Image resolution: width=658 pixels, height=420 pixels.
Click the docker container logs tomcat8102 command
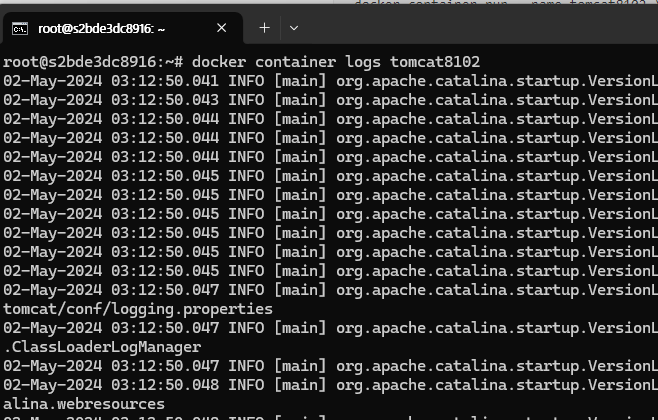[336, 62]
